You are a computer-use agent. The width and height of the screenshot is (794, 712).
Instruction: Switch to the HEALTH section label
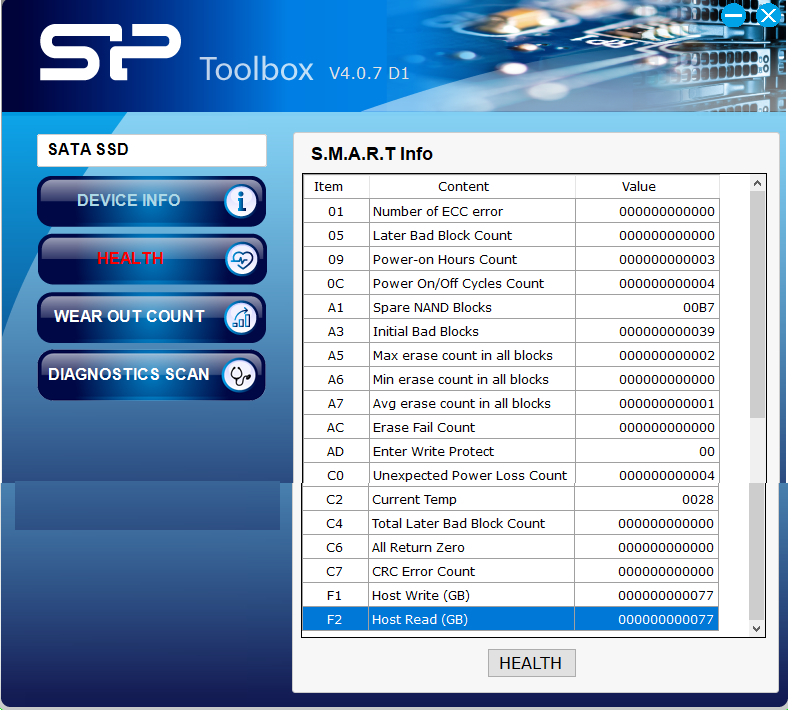tap(130, 258)
